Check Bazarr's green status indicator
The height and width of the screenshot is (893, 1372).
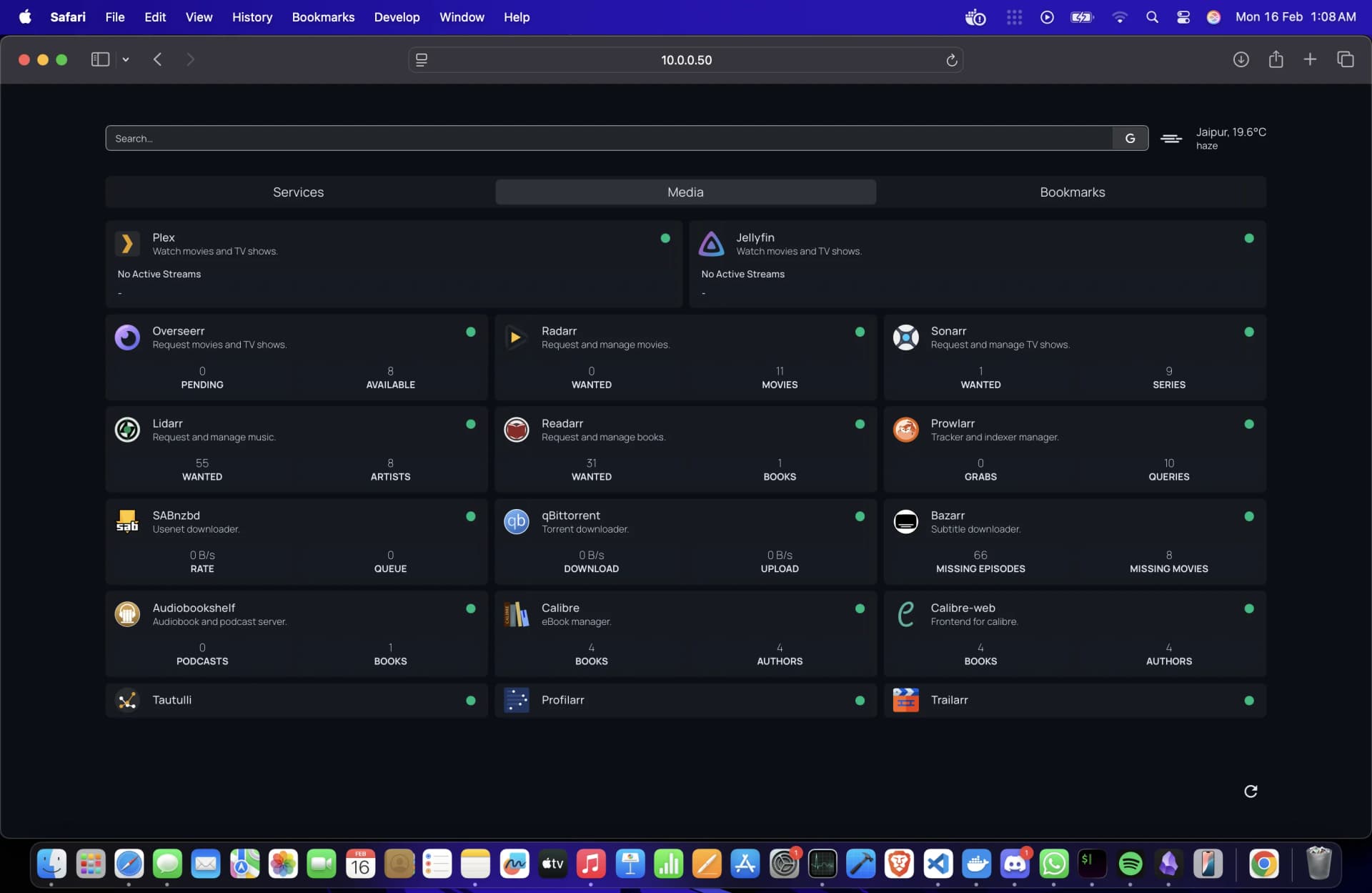coord(1248,516)
